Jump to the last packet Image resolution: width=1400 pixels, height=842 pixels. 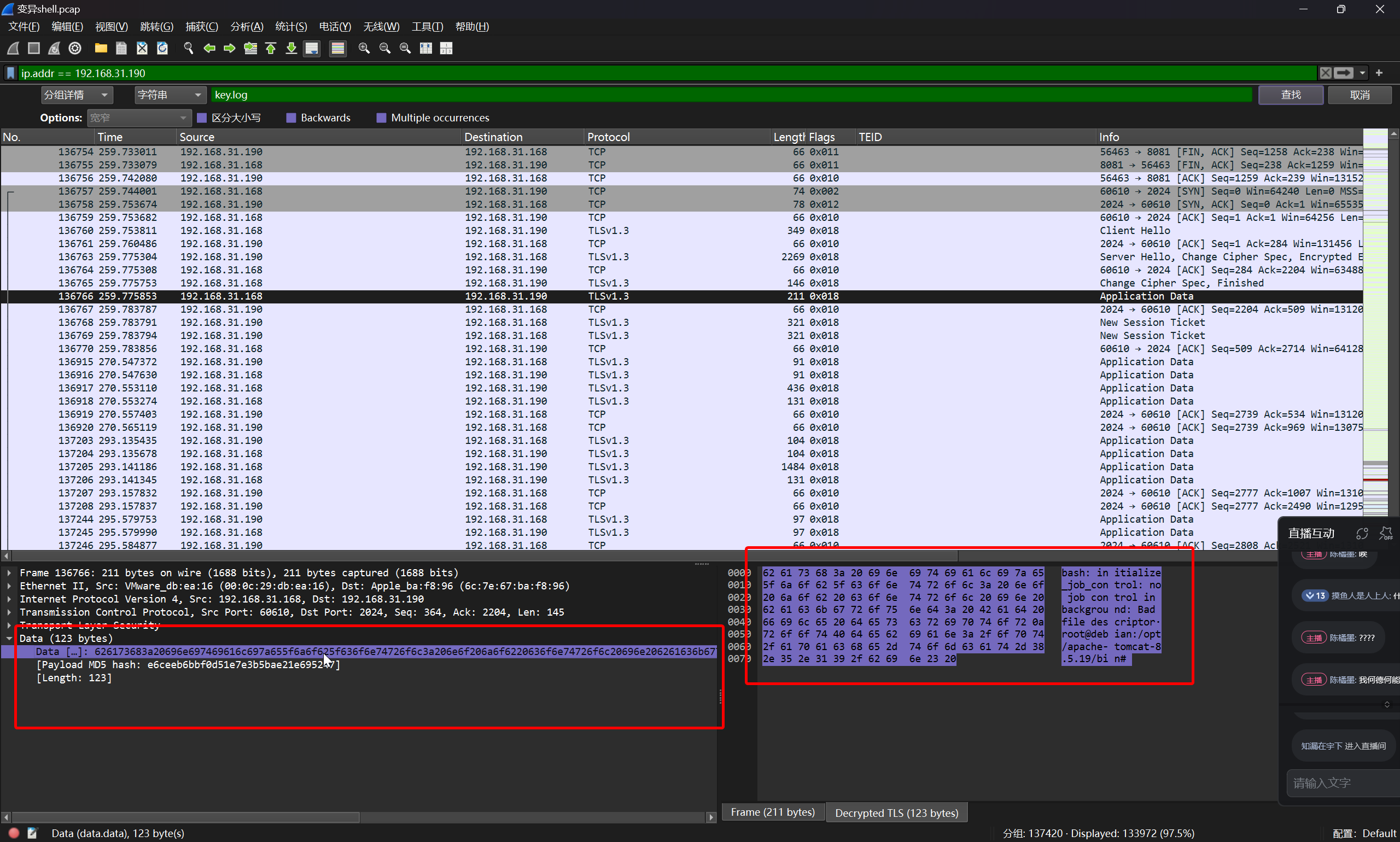click(x=291, y=48)
